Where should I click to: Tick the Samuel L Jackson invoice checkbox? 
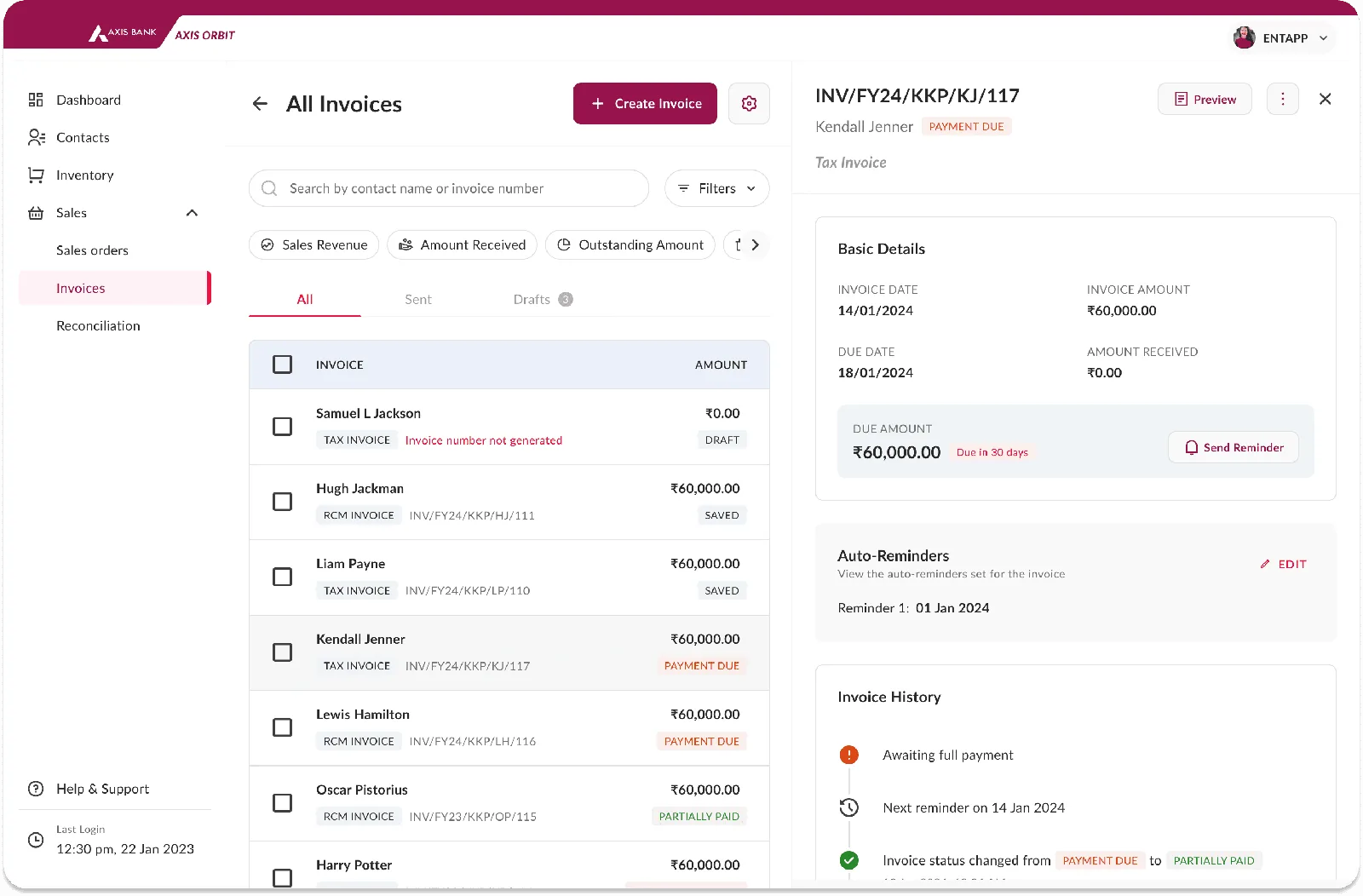click(x=282, y=427)
